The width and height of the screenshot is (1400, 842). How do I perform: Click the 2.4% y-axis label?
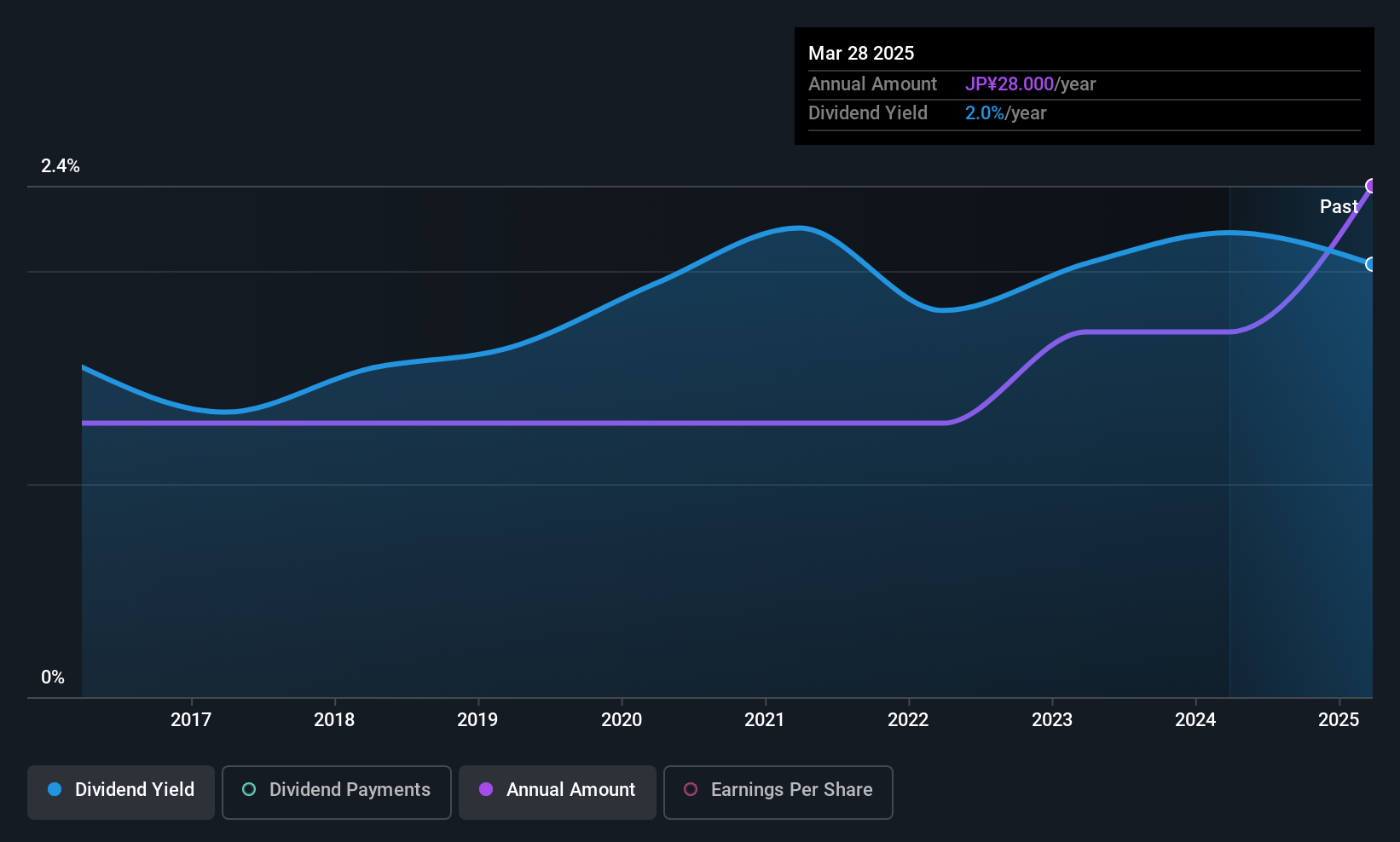point(61,166)
